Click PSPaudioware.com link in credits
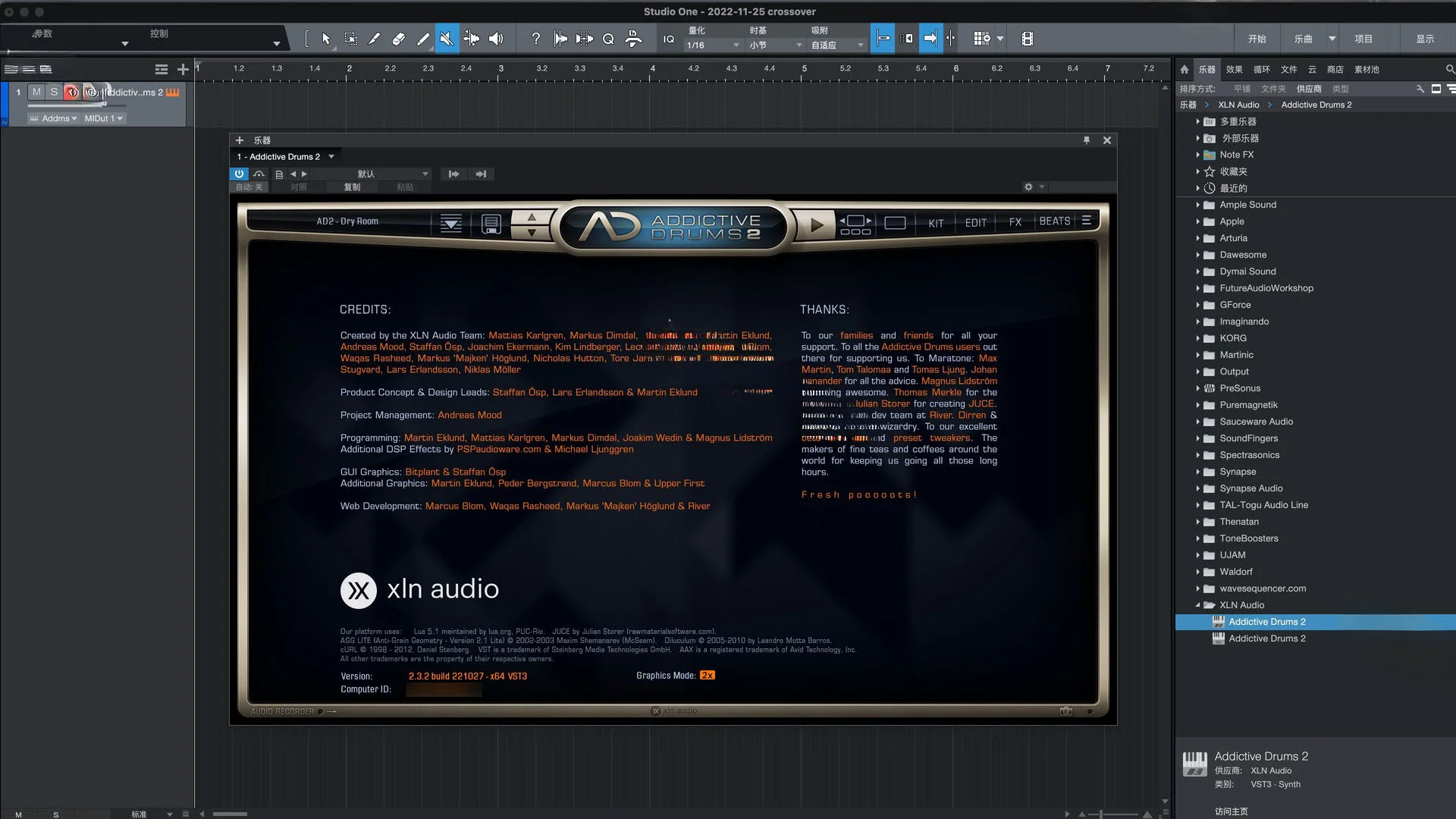This screenshot has height=819, width=1456. 498,450
